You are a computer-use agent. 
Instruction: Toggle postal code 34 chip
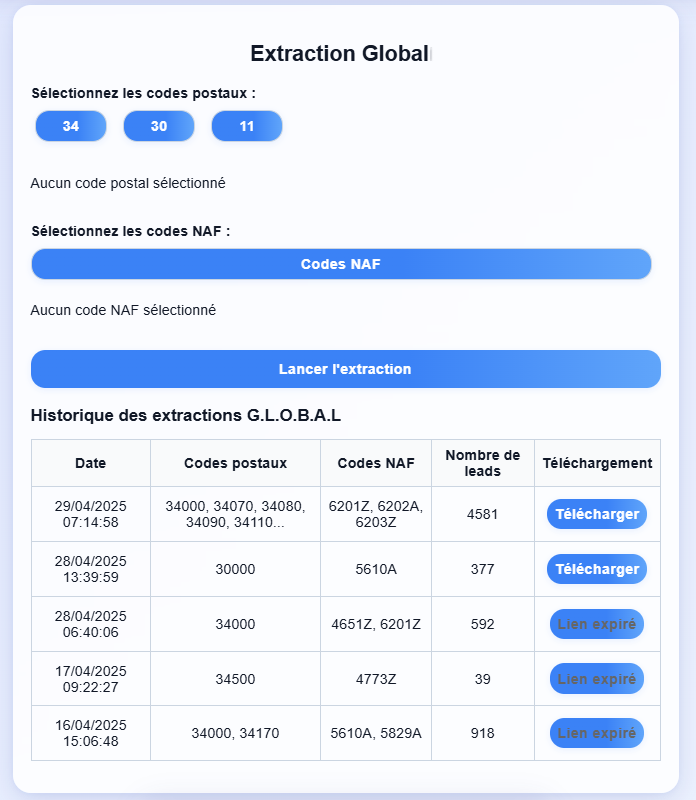pos(70,126)
